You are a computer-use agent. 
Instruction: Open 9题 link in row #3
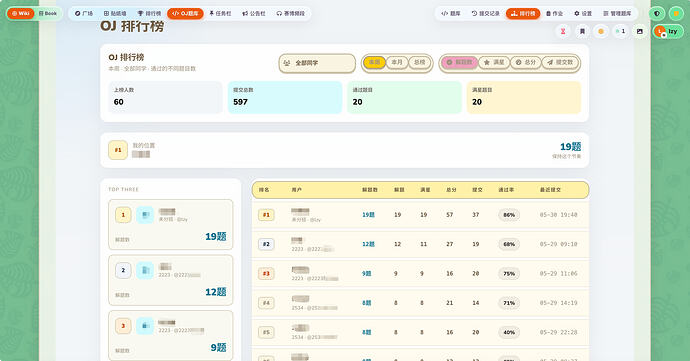367,274
